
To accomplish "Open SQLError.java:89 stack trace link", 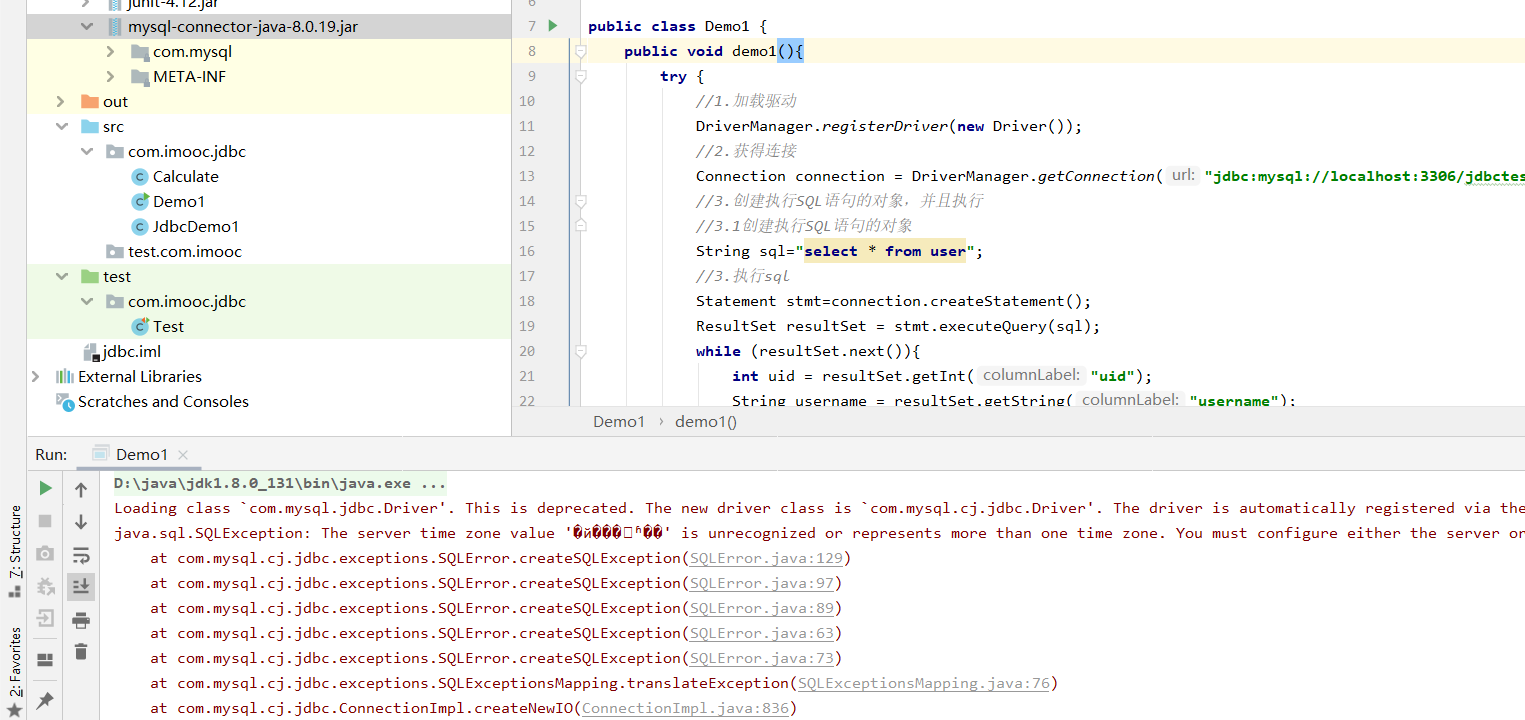I will [x=762, y=608].
